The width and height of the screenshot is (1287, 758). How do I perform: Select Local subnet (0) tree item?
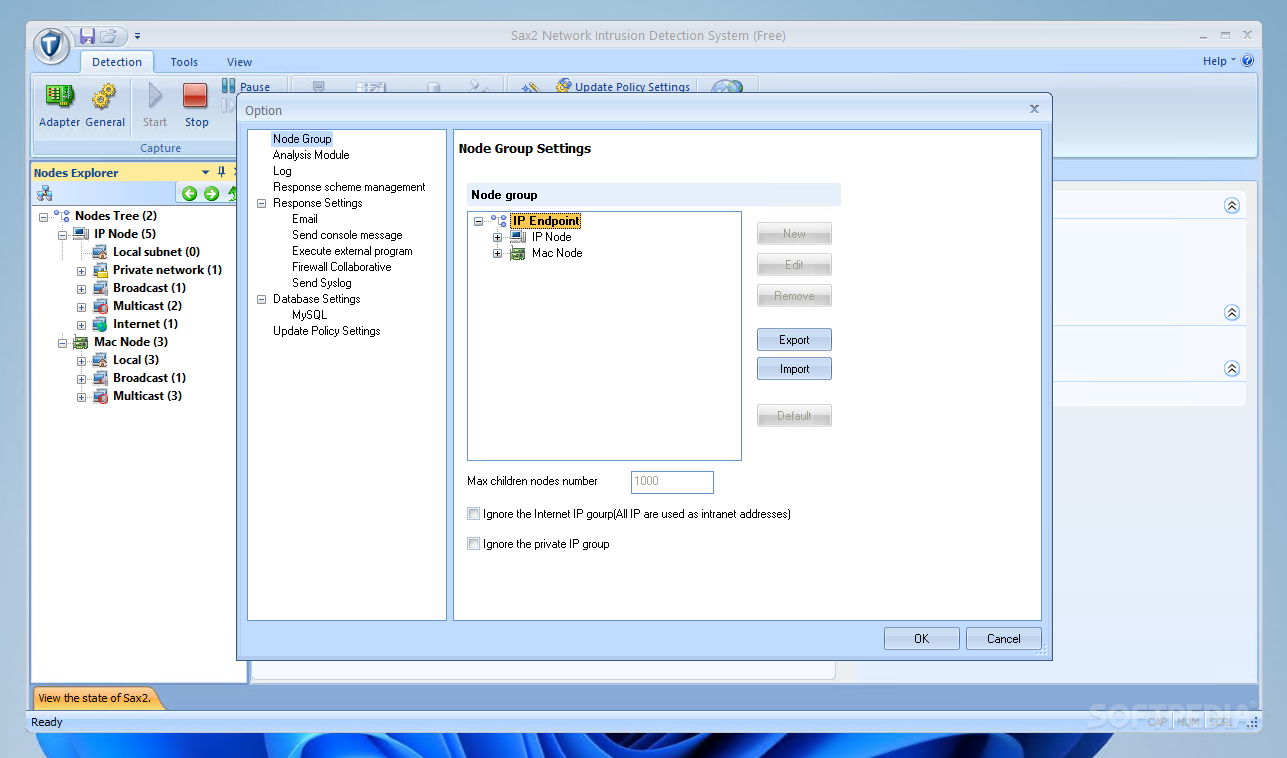tap(156, 252)
